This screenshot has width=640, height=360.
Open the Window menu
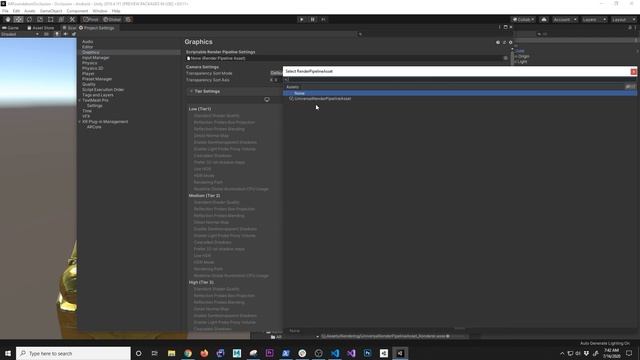pos(100,11)
